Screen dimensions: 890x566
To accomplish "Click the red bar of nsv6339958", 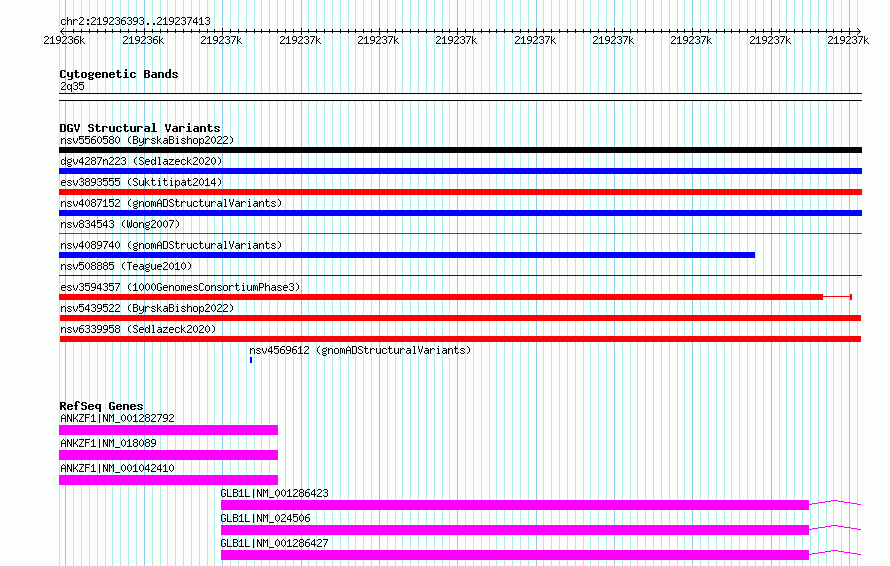I will pos(460,339).
